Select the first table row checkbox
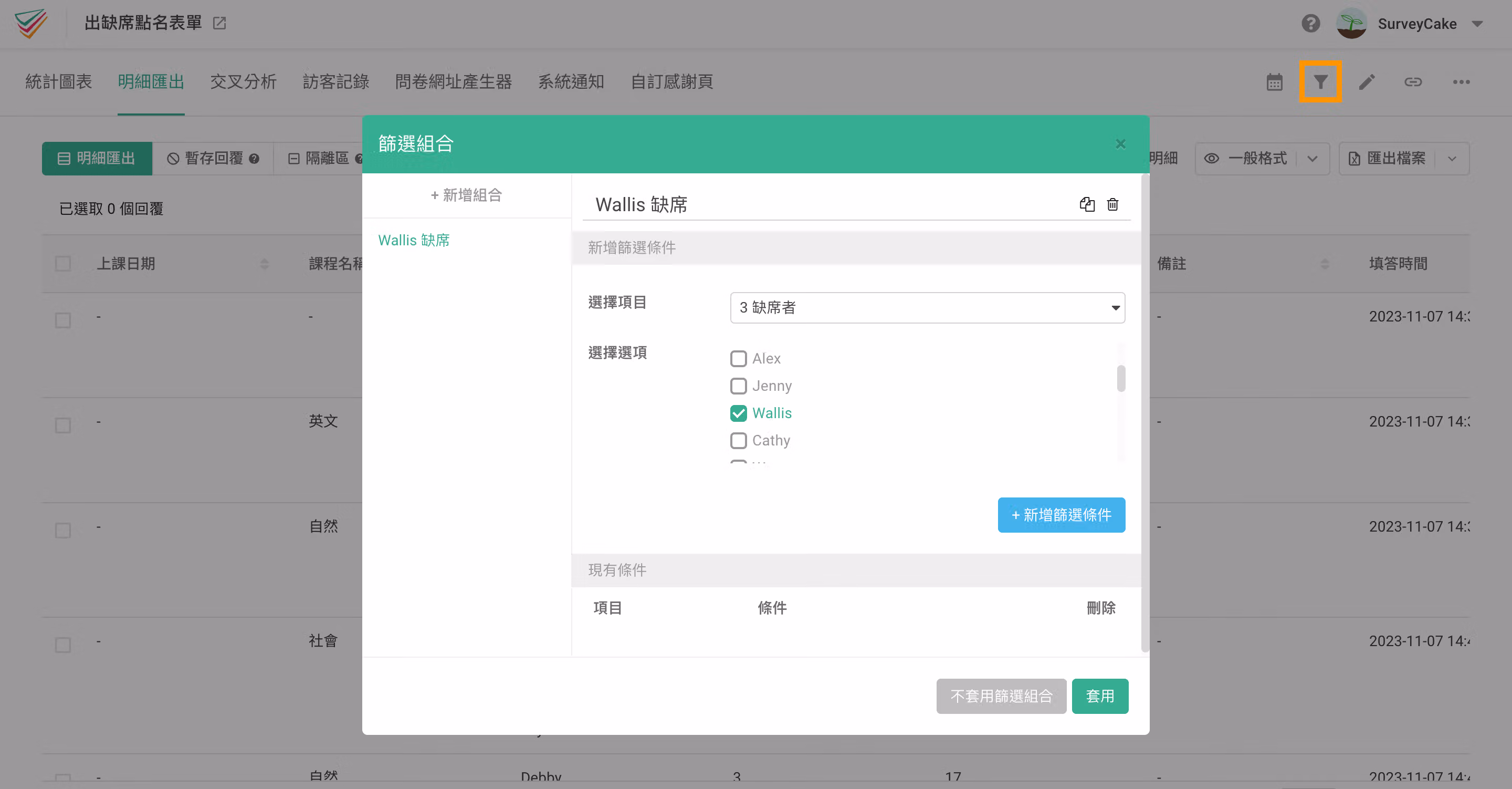The width and height of the screenshot is (1512, 789). [63, 320]
